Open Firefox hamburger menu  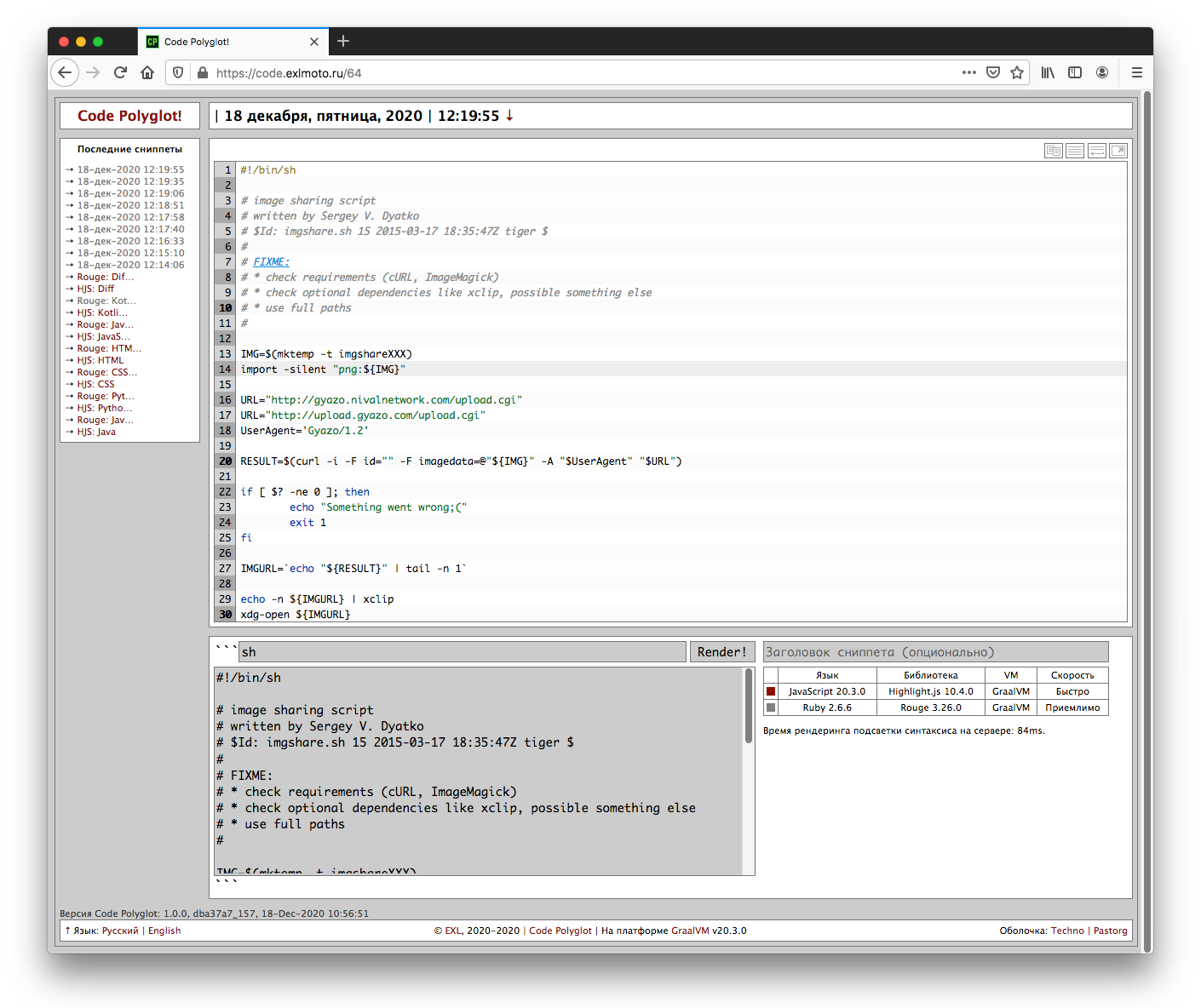(x=1136, y=72)
